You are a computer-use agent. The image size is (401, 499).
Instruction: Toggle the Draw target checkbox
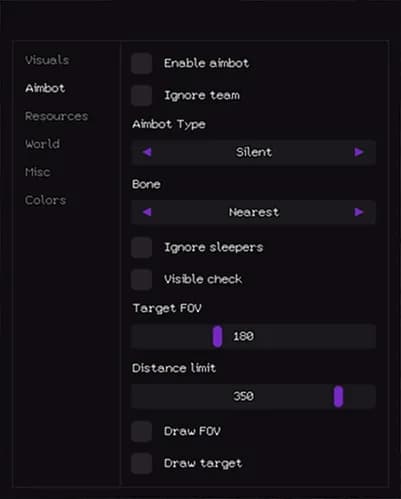coord(142,463)
